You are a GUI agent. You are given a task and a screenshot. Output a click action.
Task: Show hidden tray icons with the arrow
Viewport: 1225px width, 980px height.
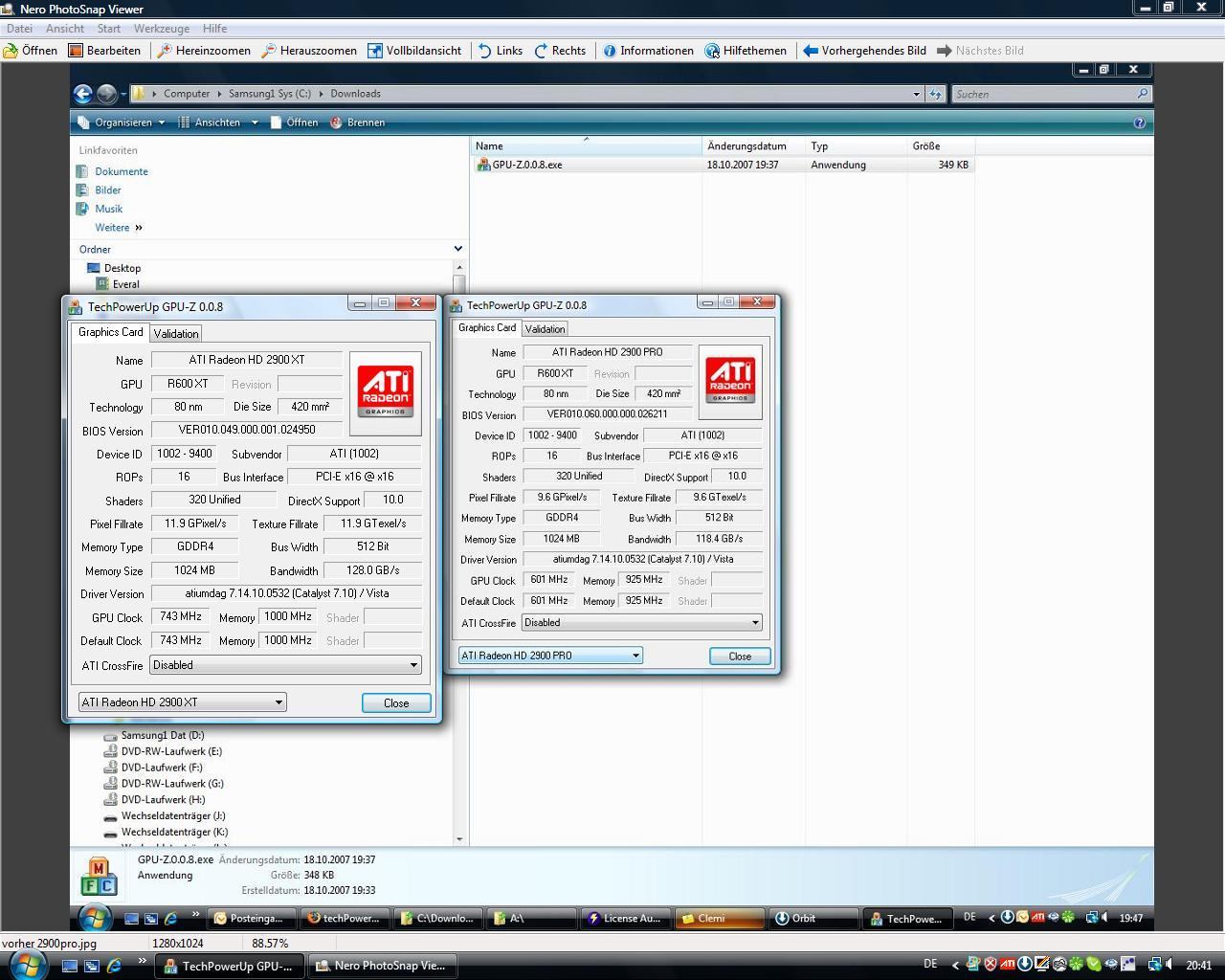tap(954, 965)
